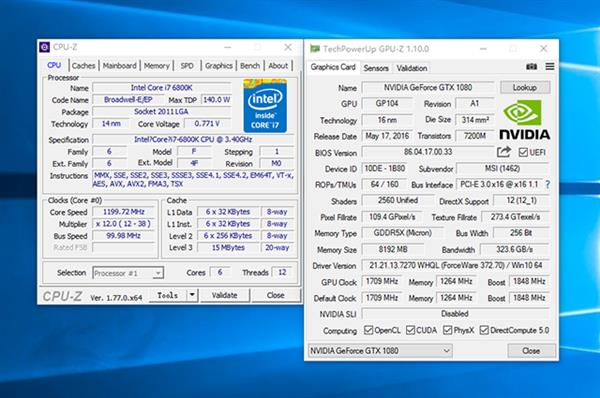The width and height of the screenshot is (600, 398).
Task: Toggle the CUDA checkbox
Action: (x=410, y=330)
